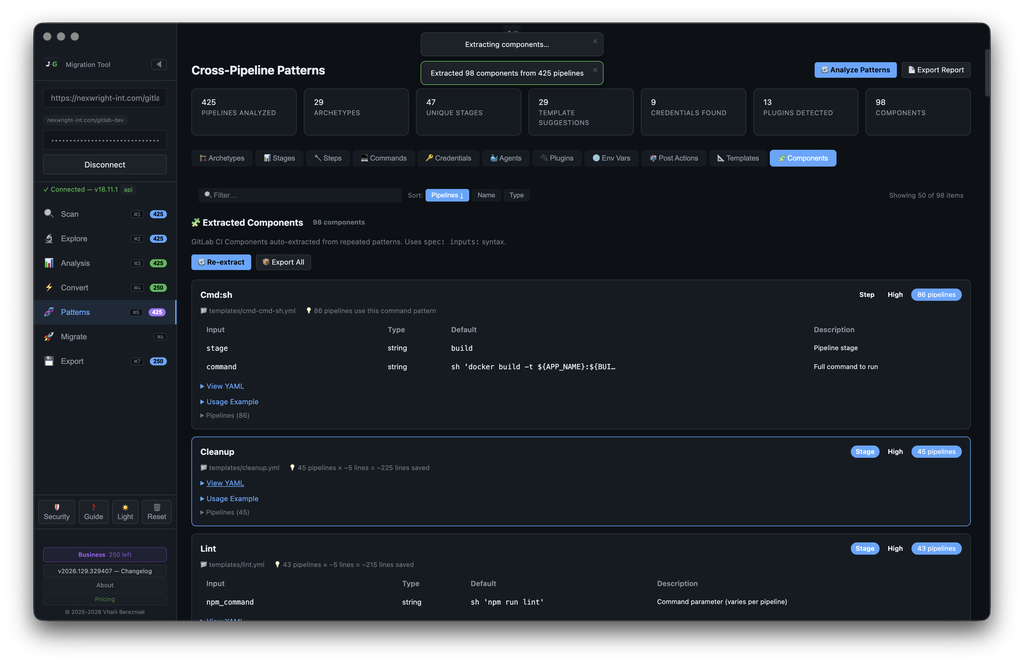Sort by Name

pos(486,195)
